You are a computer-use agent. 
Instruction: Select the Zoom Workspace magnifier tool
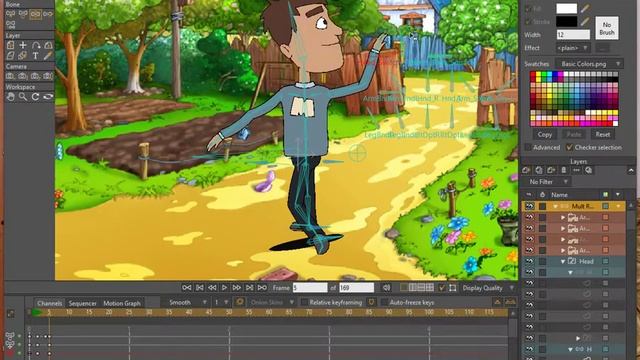pyautogui.click(x=23, y=97)
